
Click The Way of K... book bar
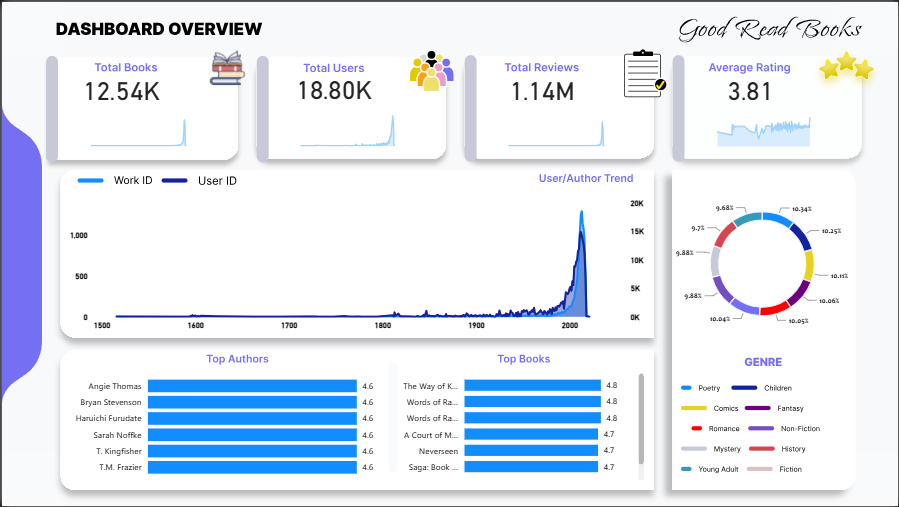(533, 385)
